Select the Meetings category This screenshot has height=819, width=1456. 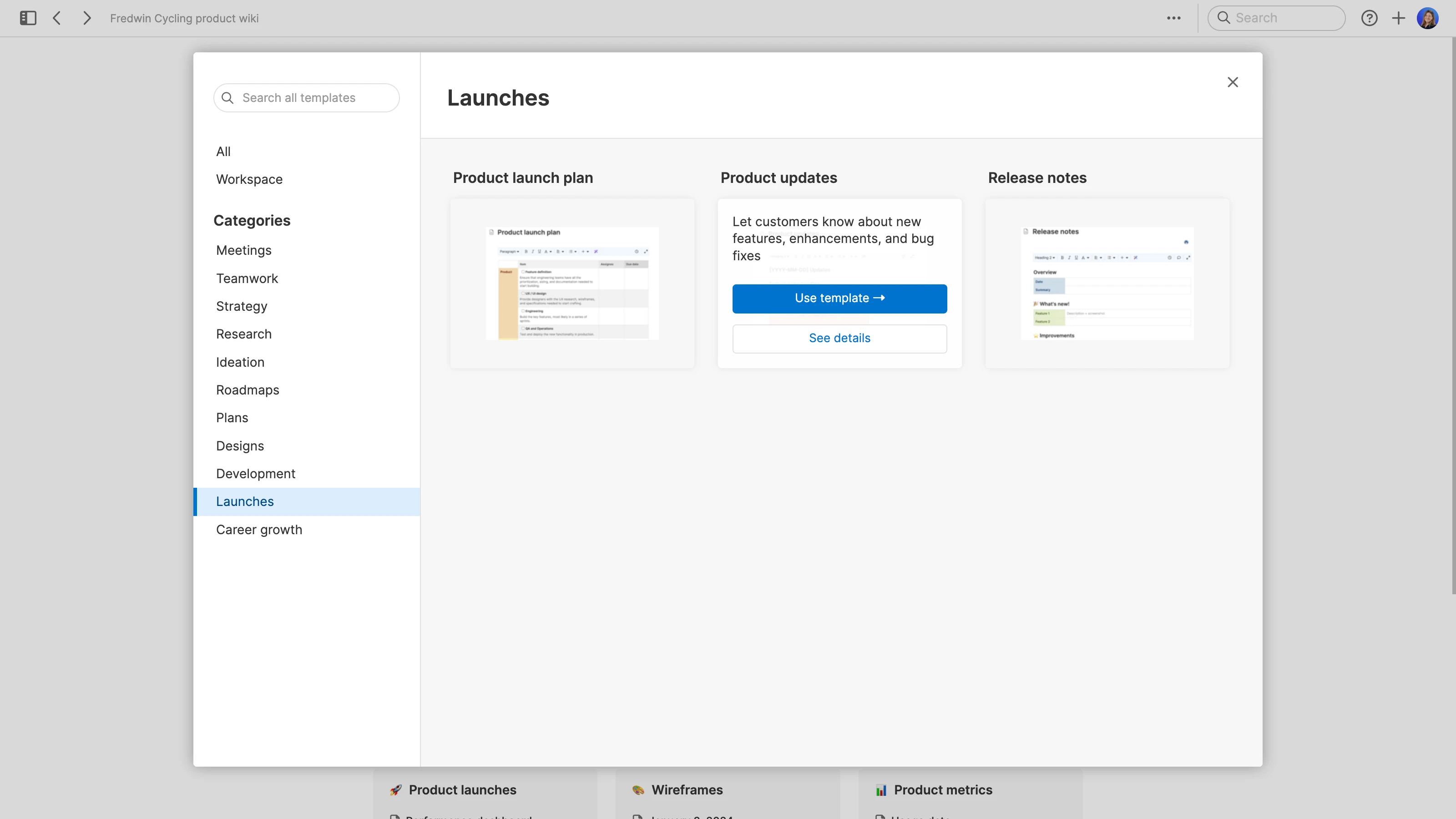point(243,250)
